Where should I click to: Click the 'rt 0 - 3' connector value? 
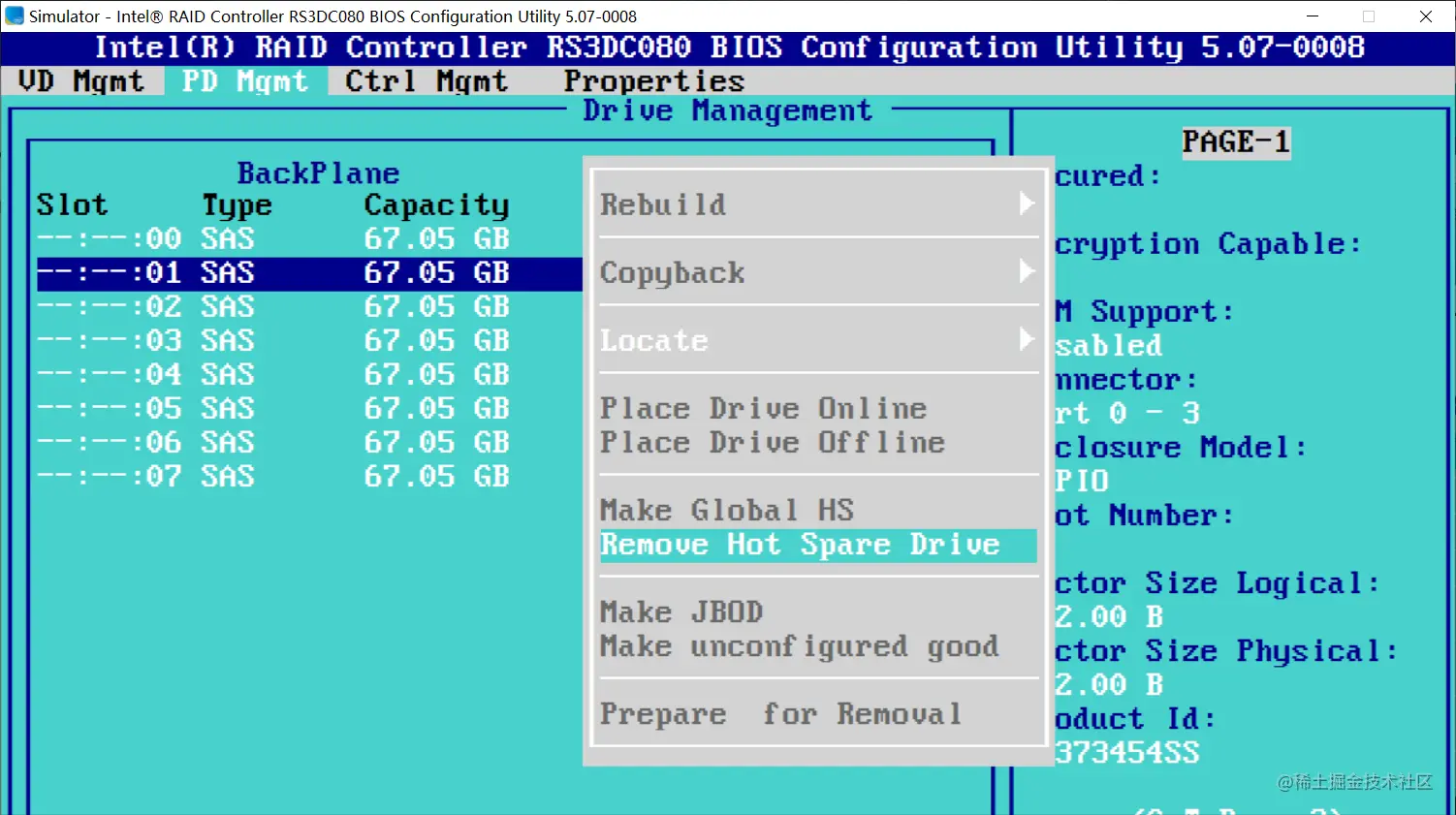pos(1127,414)
